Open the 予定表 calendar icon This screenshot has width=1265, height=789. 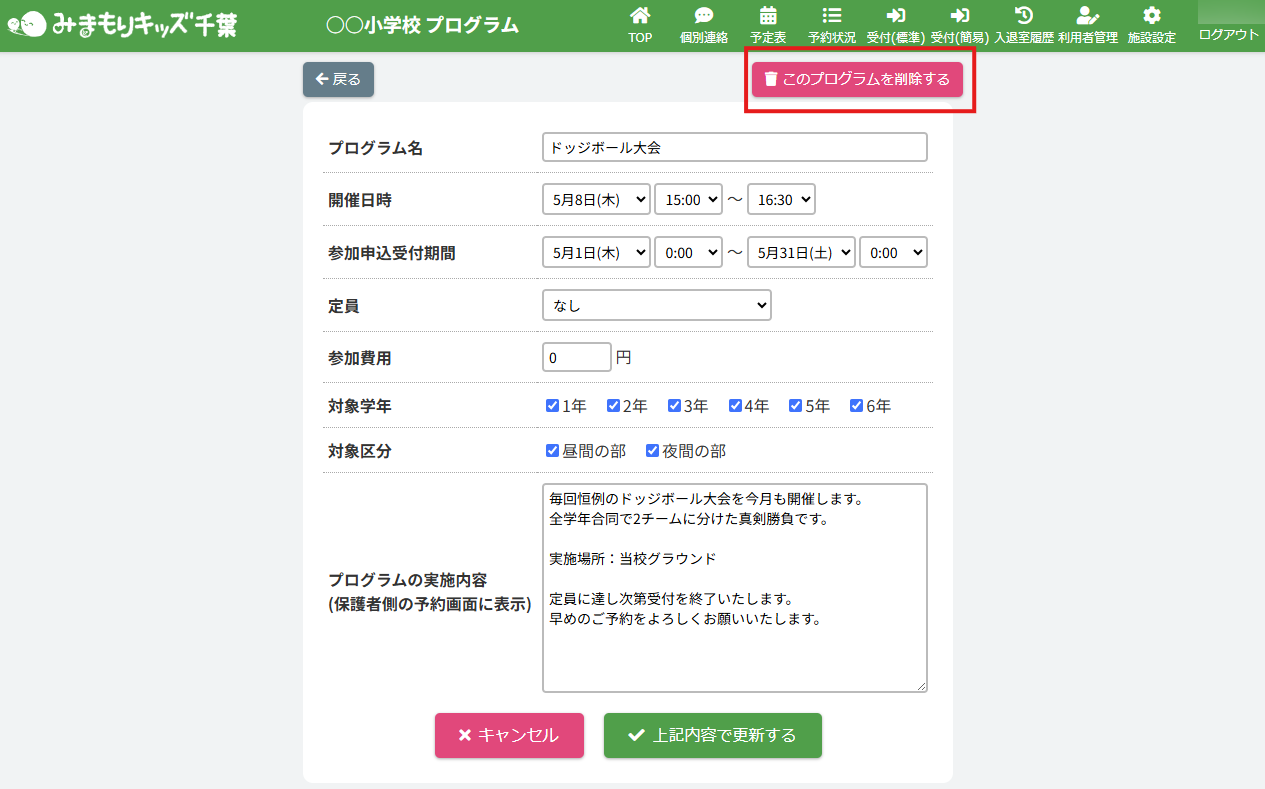768,16
